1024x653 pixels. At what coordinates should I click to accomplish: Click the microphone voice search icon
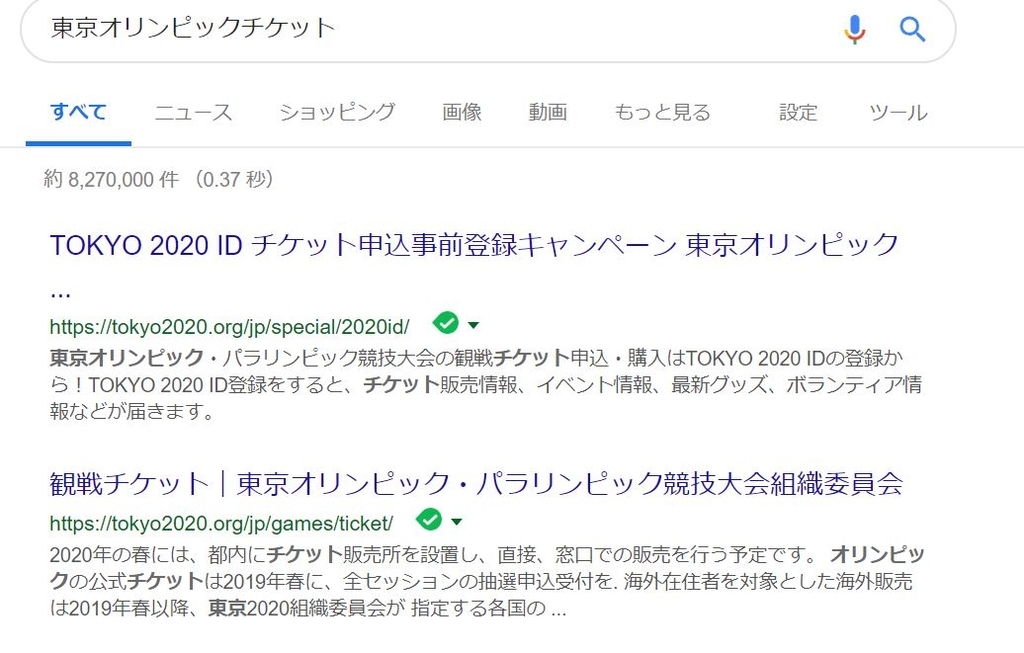click(x=854, y=29)
